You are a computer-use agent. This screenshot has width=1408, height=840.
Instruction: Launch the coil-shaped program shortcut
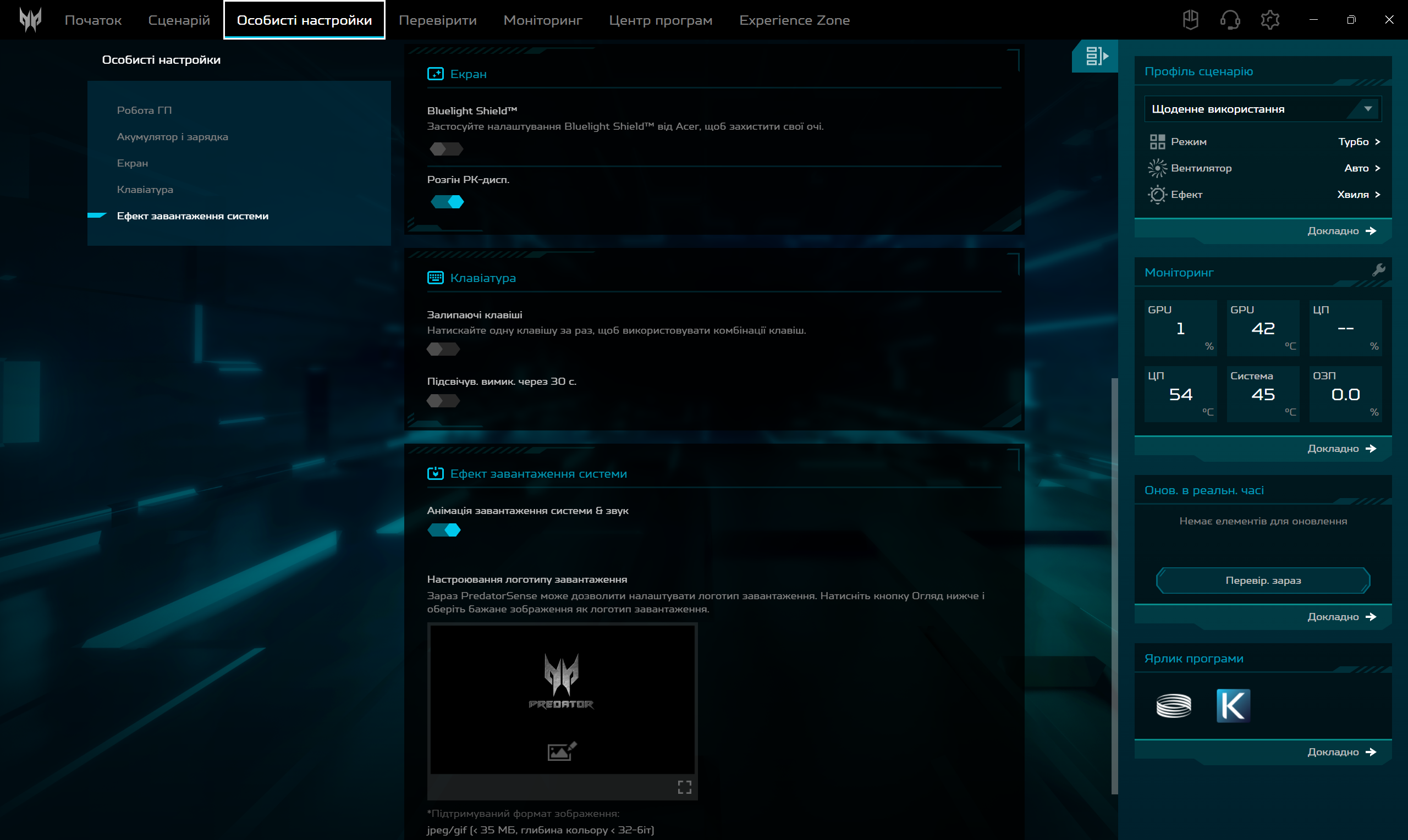tap(1173, 705)
